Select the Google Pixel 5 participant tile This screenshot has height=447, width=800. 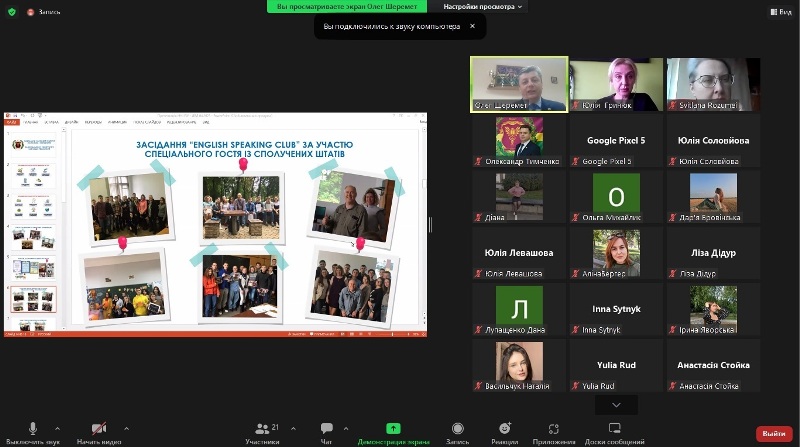pos(615,141)
